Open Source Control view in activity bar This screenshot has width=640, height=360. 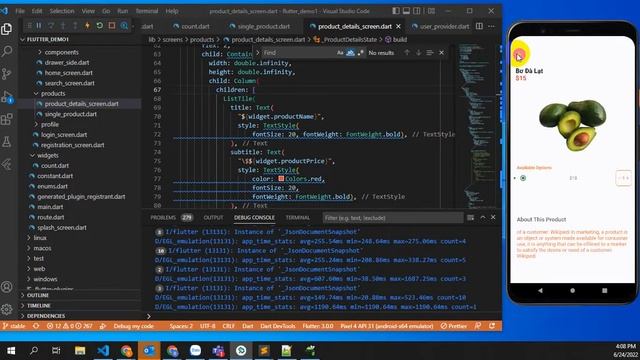pyautogui.click(x=7, y=74)
